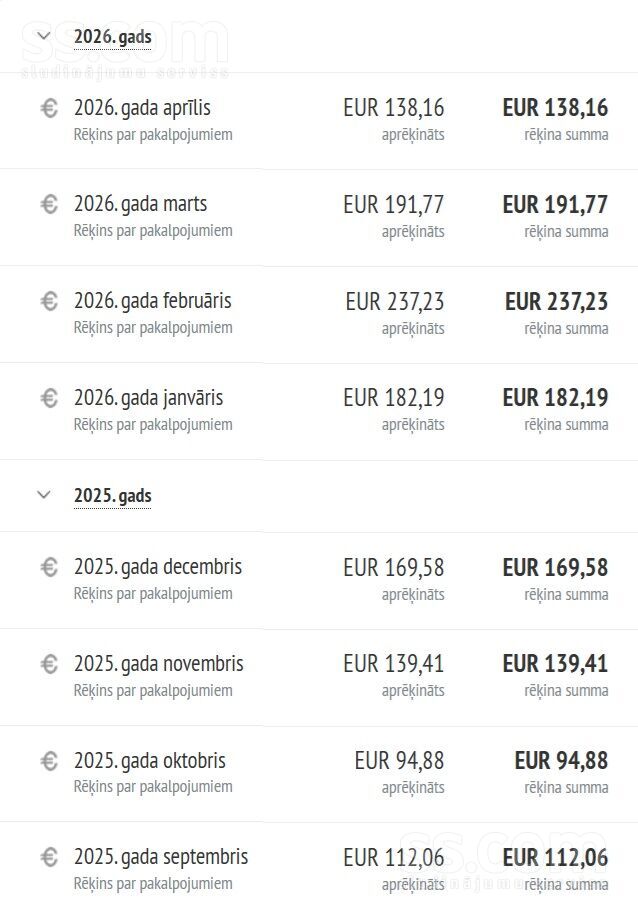The height and width of the screenshot is (905, 638).
Task: Toggle the 2025. gads section heading
Action: pos(113,496)
